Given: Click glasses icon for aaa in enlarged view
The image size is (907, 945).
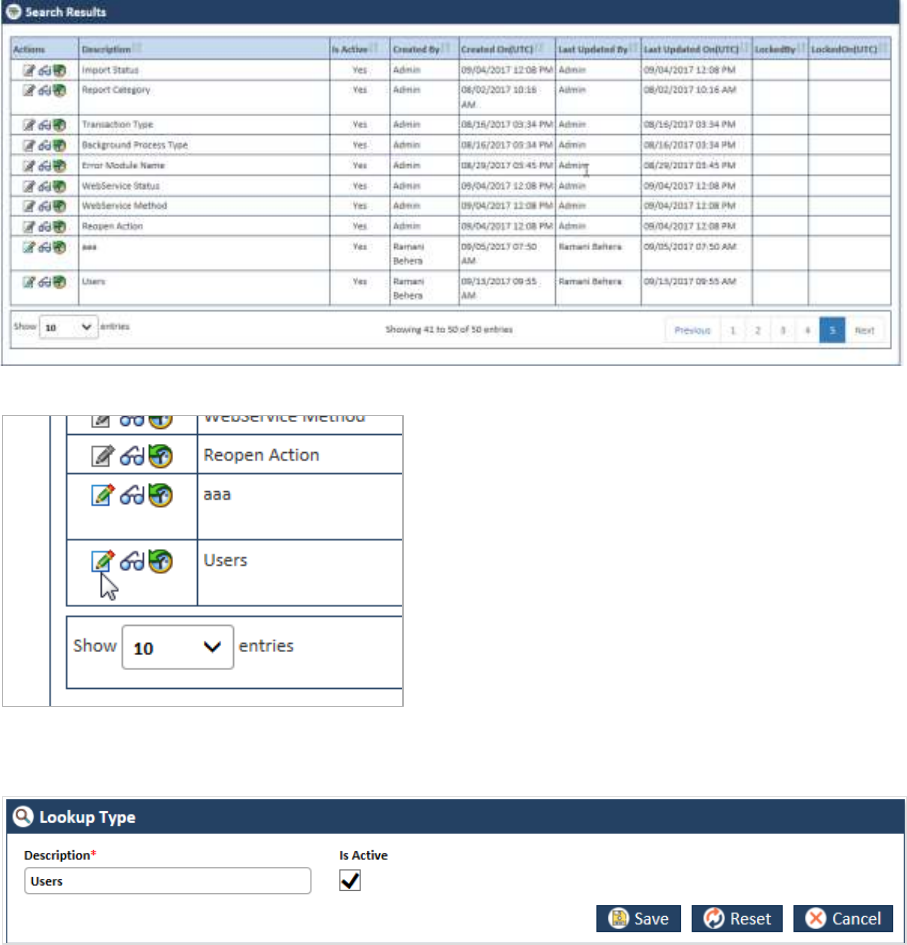Looking at the screenshot, I should click(132, 496).
